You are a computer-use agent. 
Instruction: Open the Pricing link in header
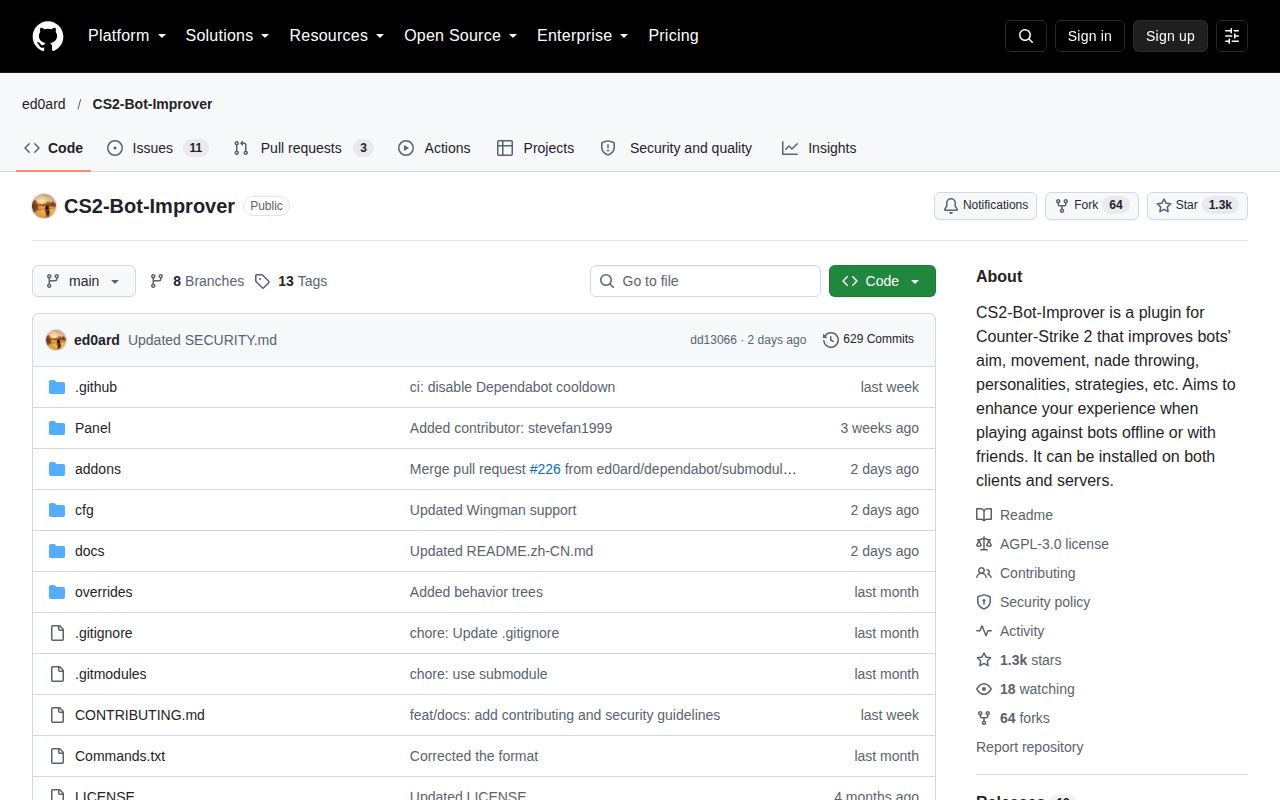[x=673, y=36]
